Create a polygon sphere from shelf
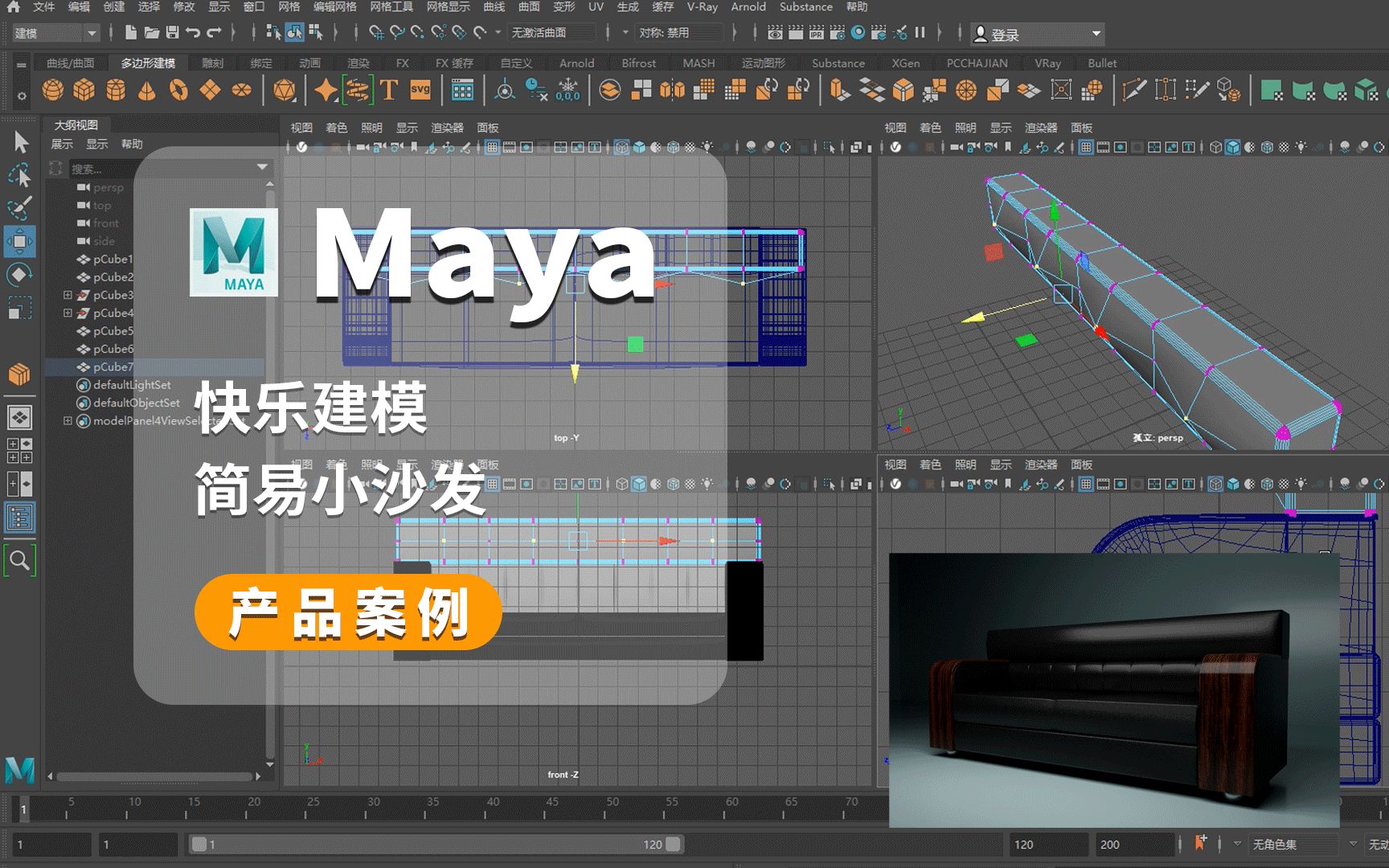Image resolution: width=1389 pixels, height=868 pixels. pyautogui.click(x=53, y=90)
